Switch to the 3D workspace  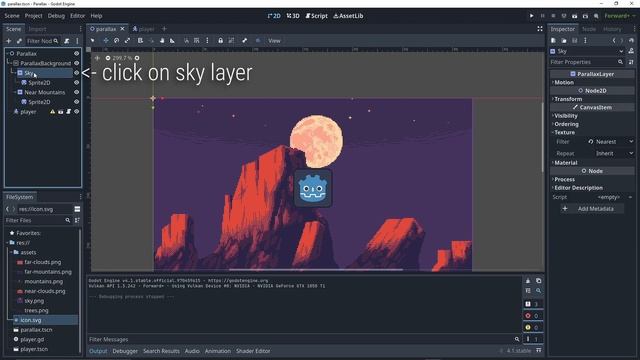click(293, 16)
